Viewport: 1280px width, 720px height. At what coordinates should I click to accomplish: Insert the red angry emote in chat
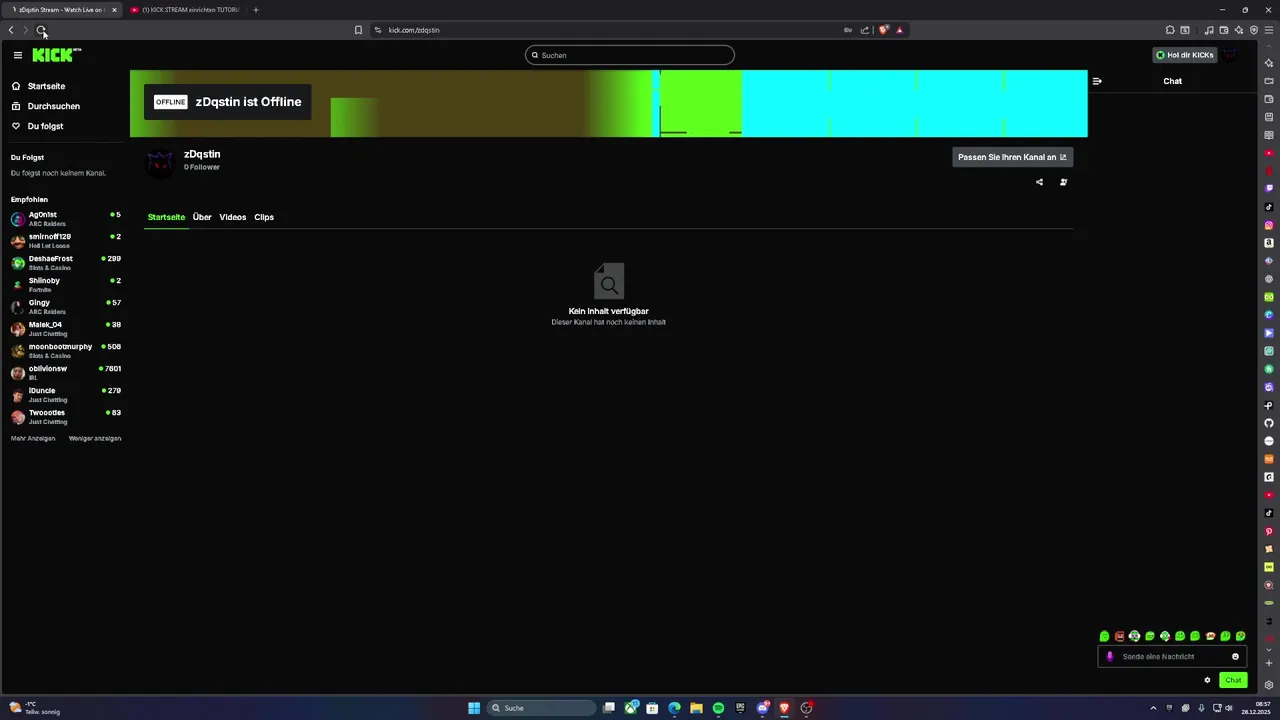(1119, 636)
